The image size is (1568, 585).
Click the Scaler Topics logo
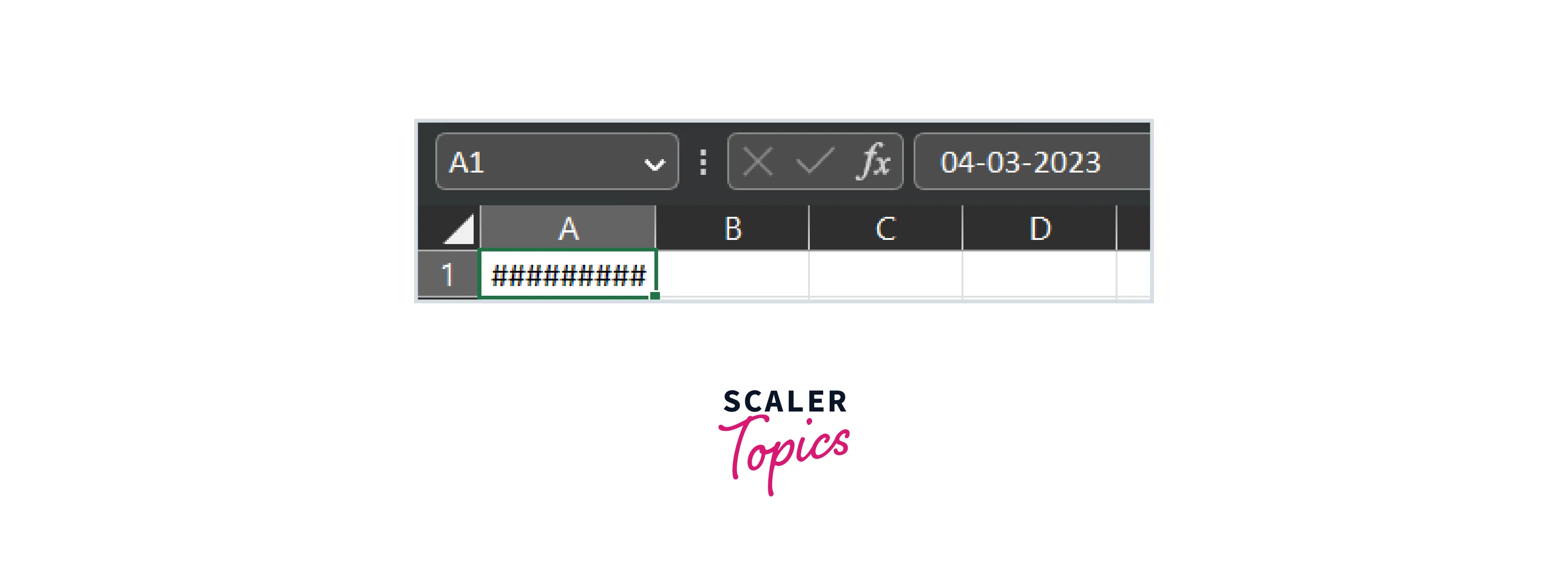tap(784, 442)
